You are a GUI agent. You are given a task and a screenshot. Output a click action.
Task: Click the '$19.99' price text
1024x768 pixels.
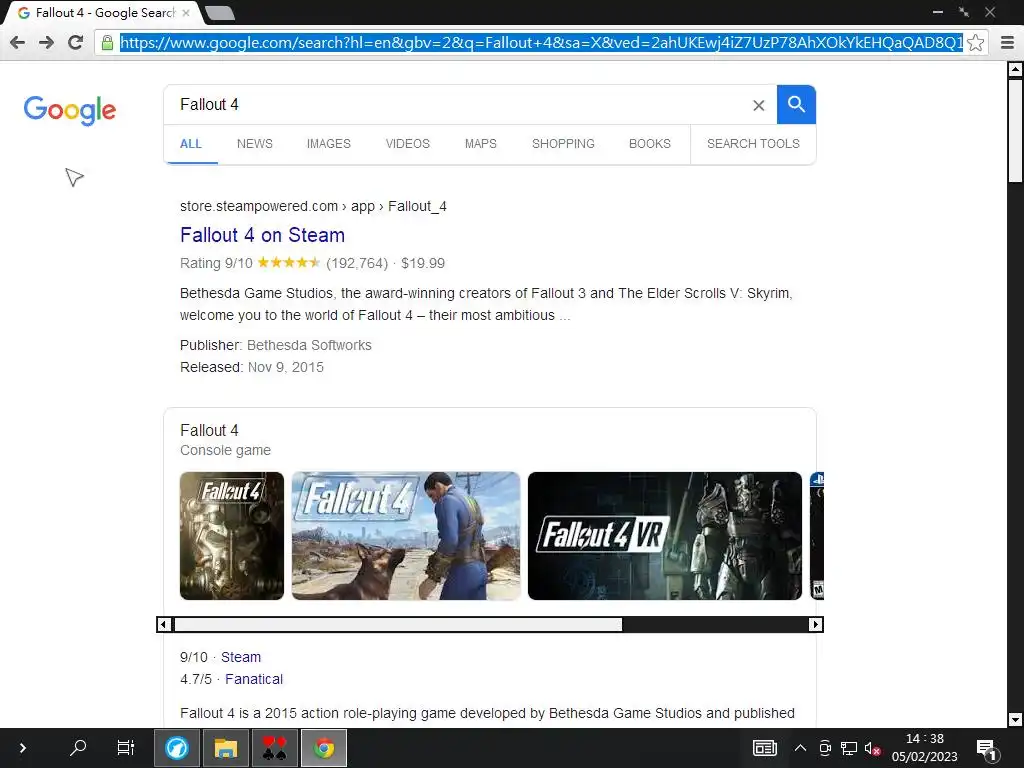coord(423,263)
